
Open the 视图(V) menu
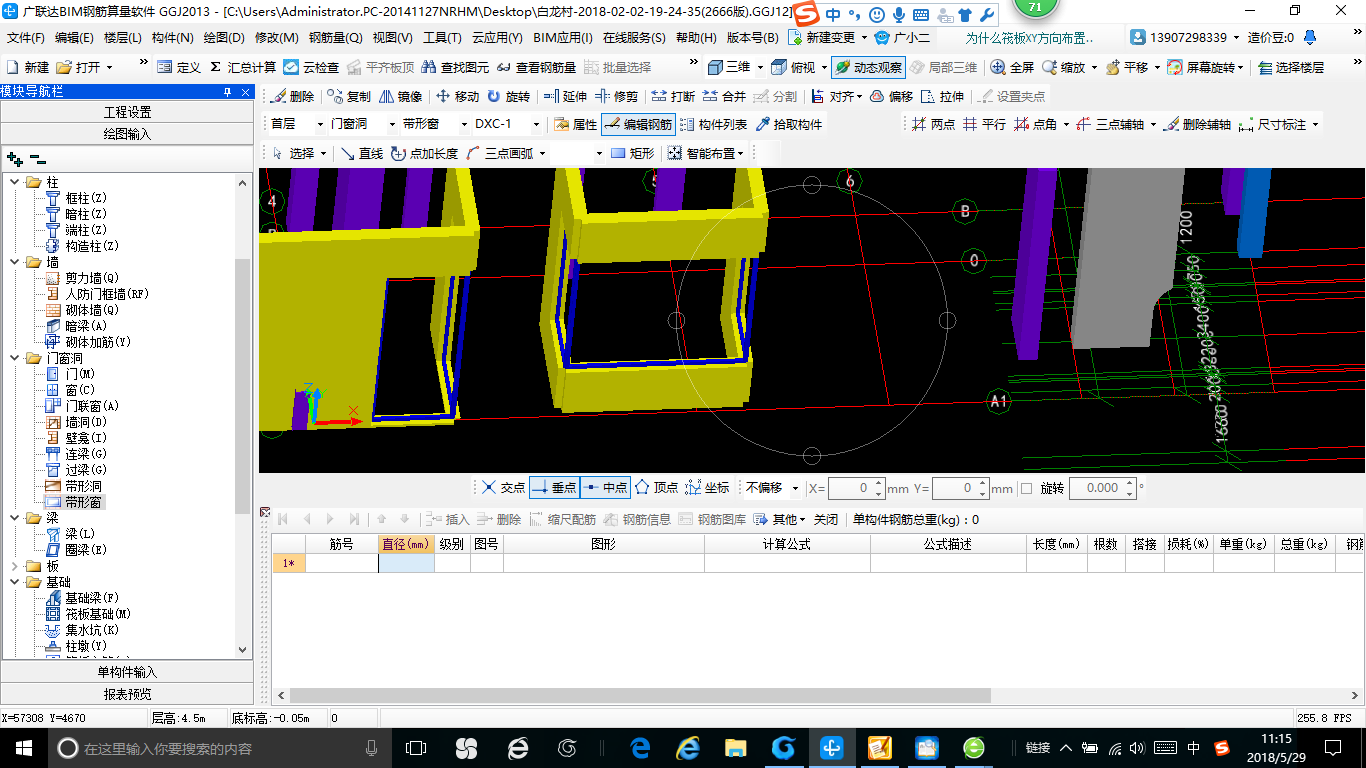[392, 38]
